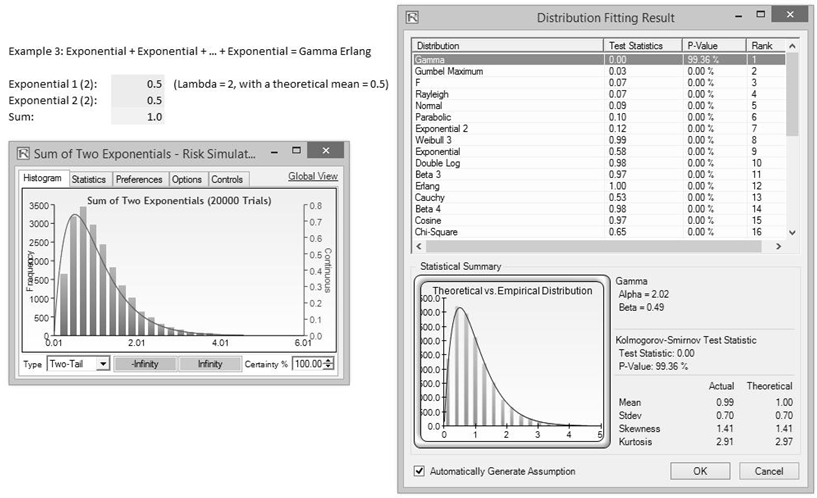Select the Weibull 3 row

599,140
